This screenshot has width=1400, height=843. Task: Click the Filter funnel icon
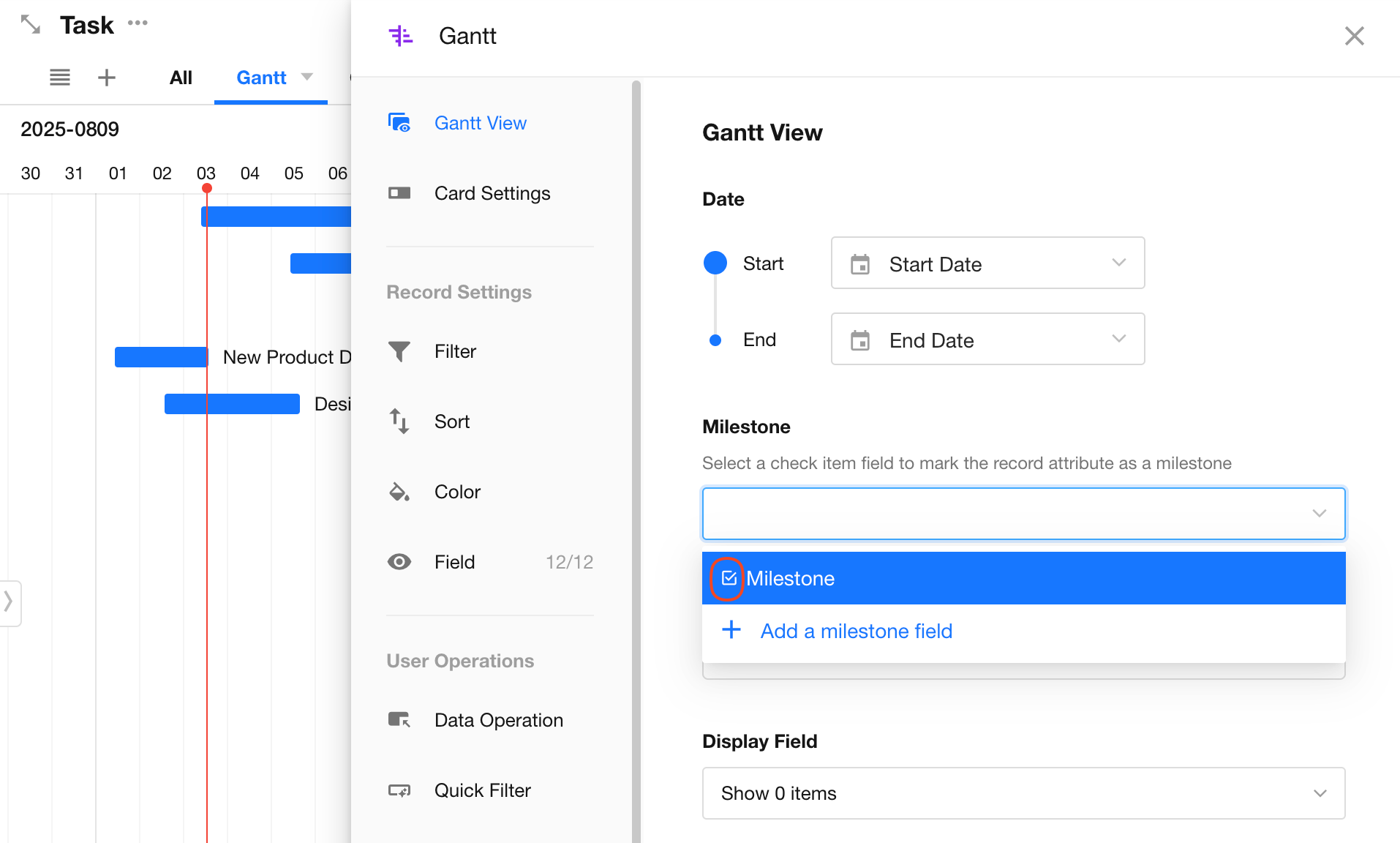(x=399, y=351)
